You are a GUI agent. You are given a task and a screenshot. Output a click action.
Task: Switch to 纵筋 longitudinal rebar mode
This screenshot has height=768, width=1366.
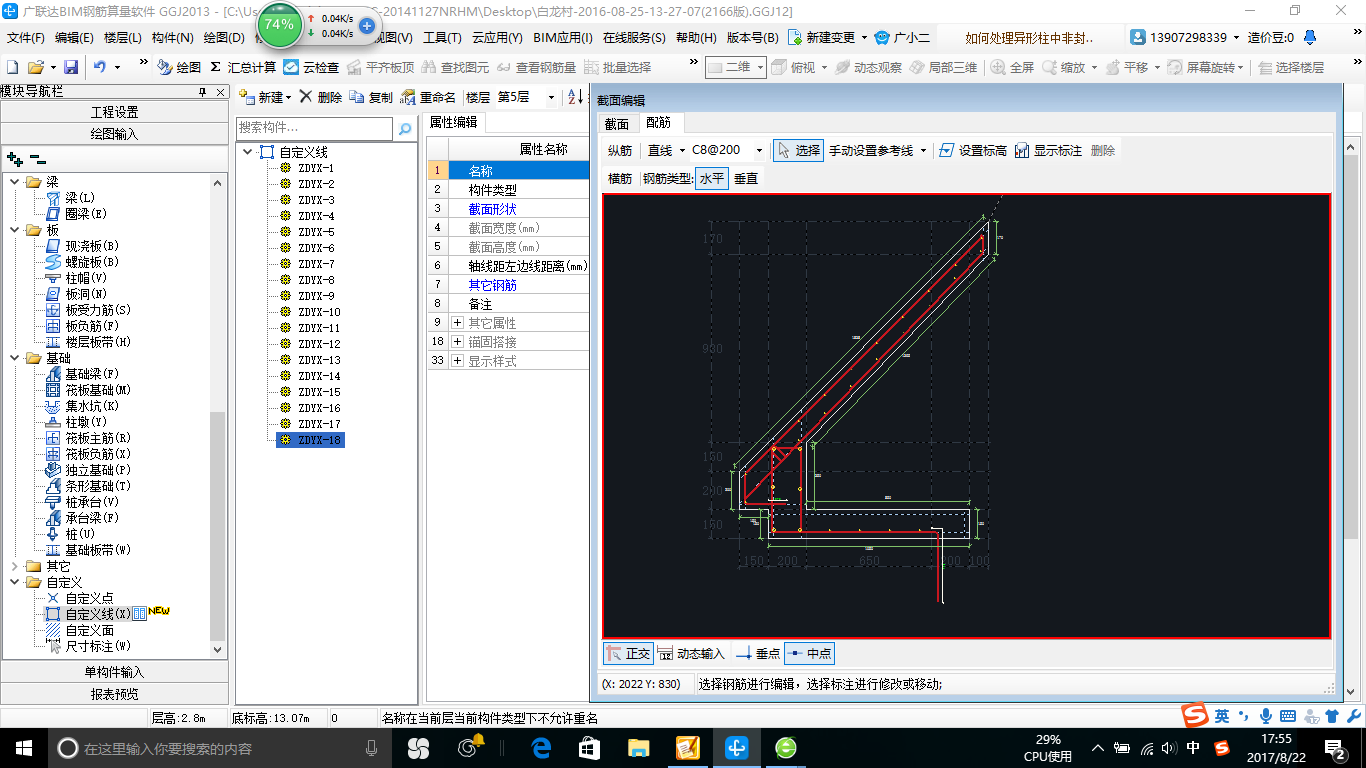click(620, 150)
